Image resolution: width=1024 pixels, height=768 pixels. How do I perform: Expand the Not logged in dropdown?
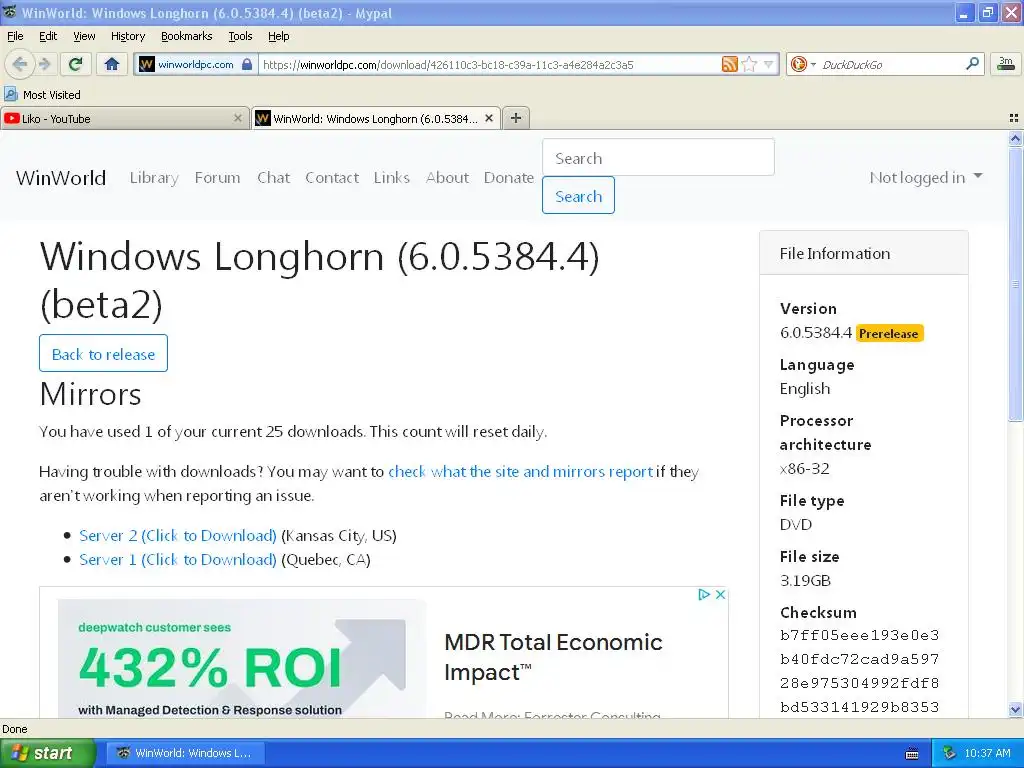[925, 178]
